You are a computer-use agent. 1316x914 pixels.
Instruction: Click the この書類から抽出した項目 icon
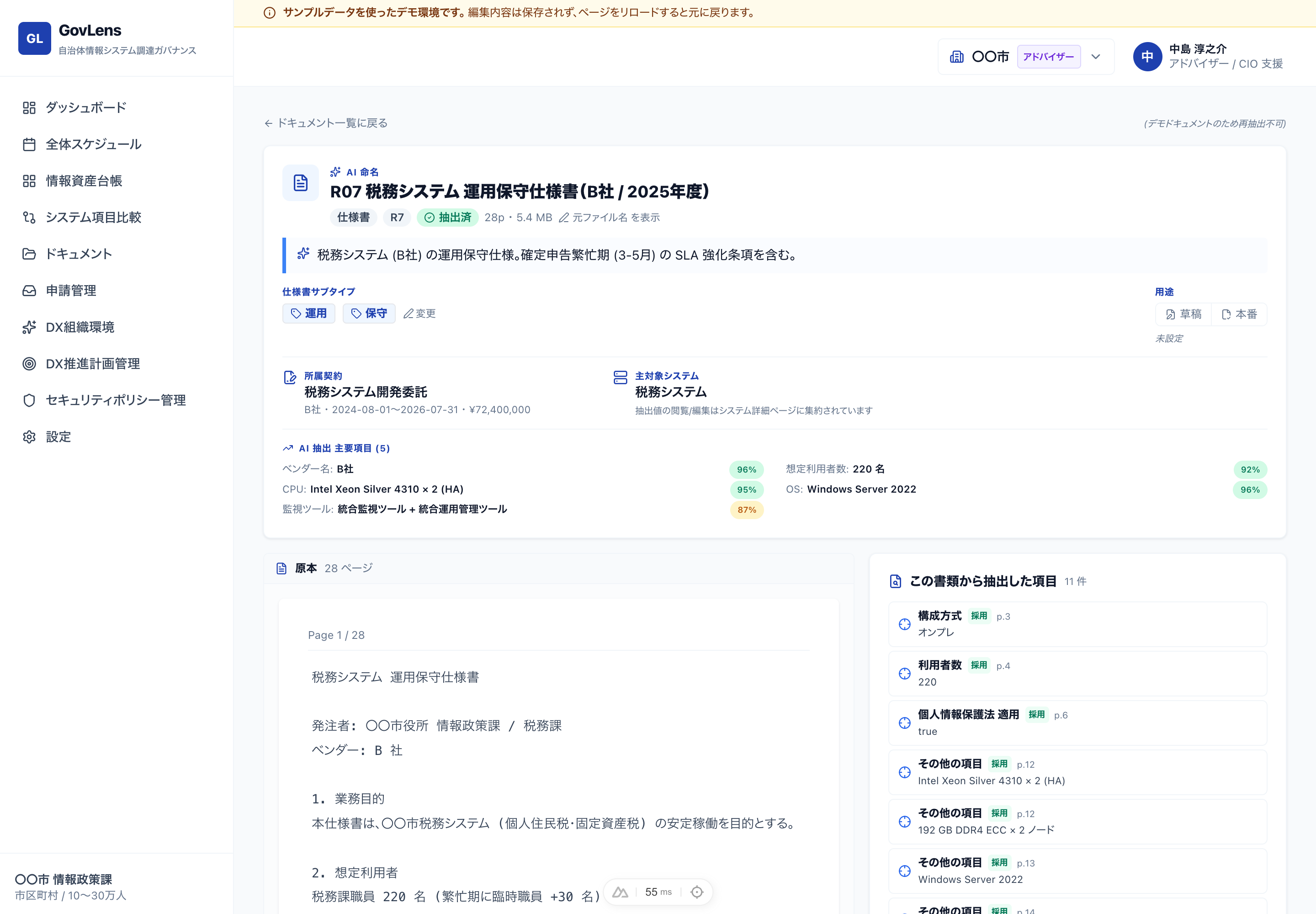(896, 581)
